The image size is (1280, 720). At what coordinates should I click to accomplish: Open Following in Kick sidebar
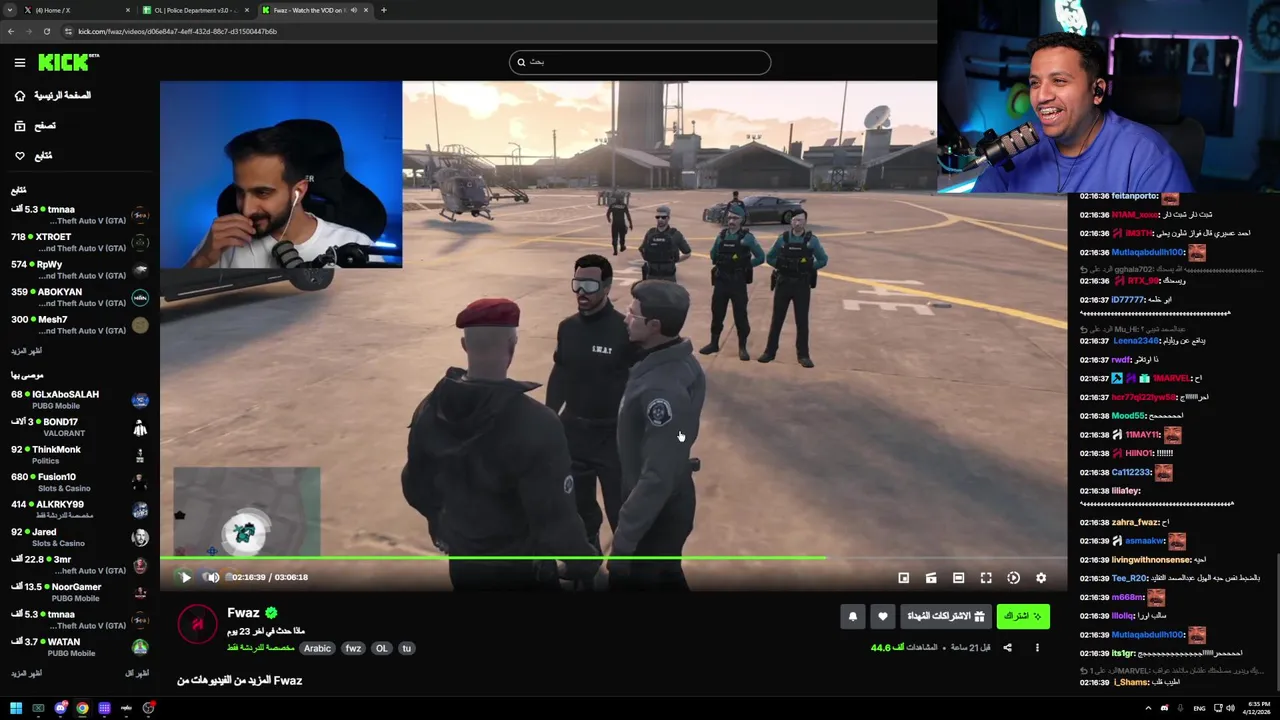tap(33, 155)
